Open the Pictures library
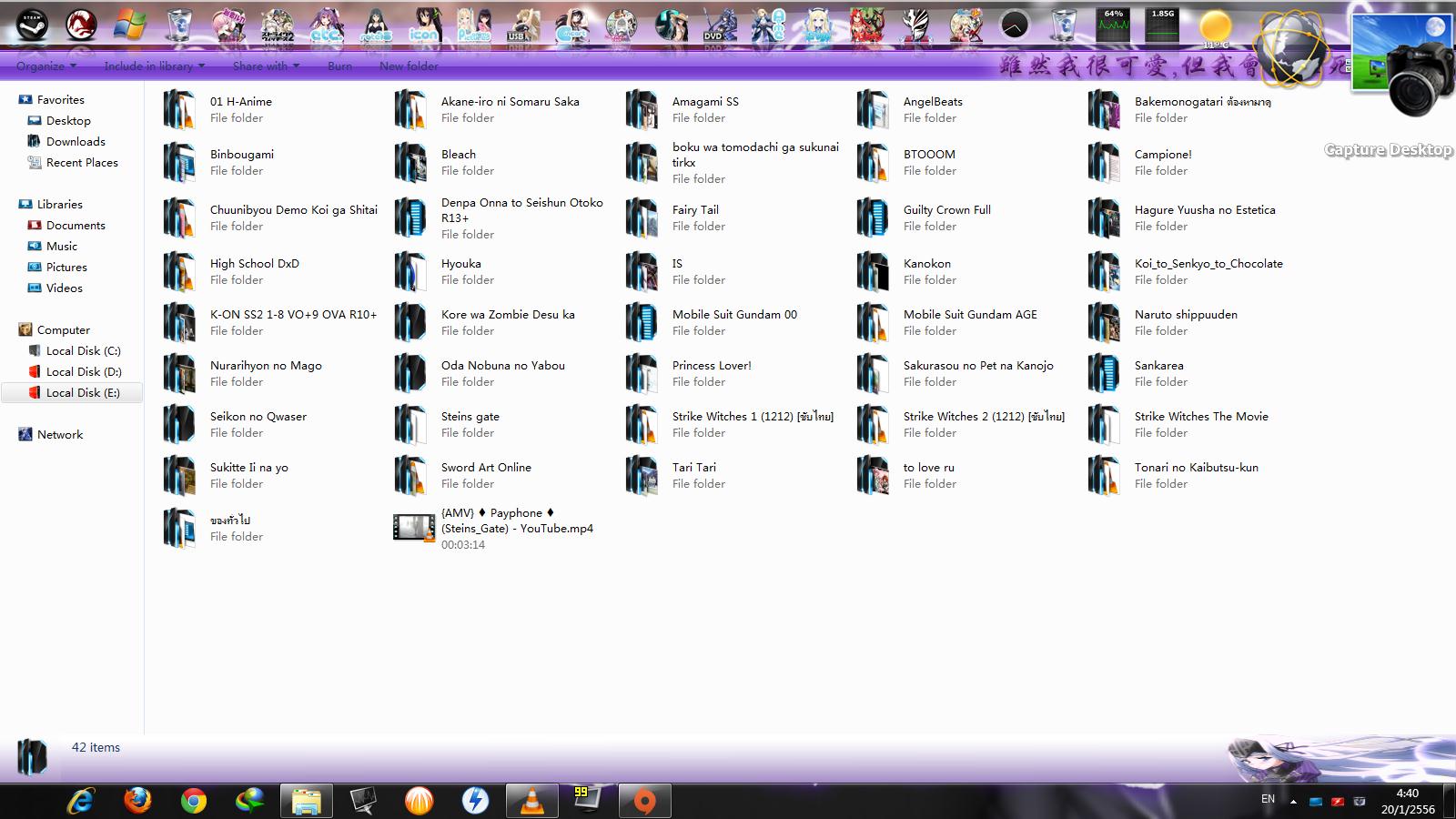Image resolution: width=1456 pixels, height=819 pixels. pyautogui.click(x=66, y=268)
